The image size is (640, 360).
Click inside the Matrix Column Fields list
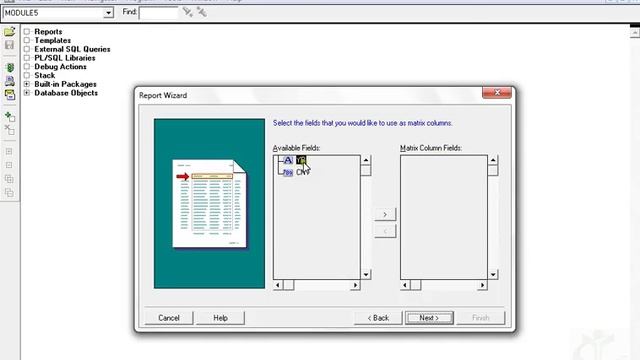(x=444, y=217)
